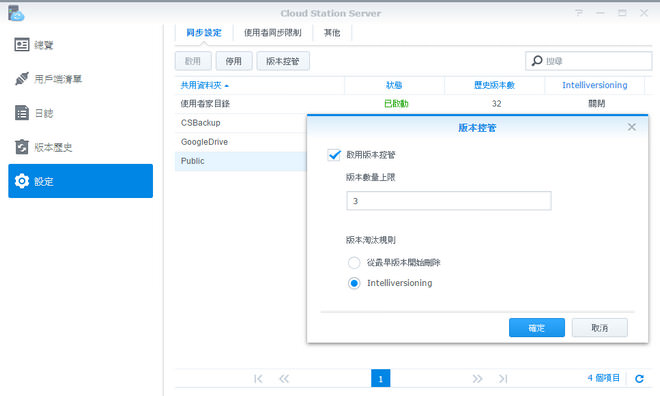Select the Intelliversioning radio option
Viewport: 660px width, 396px height.
coord(354,283)
